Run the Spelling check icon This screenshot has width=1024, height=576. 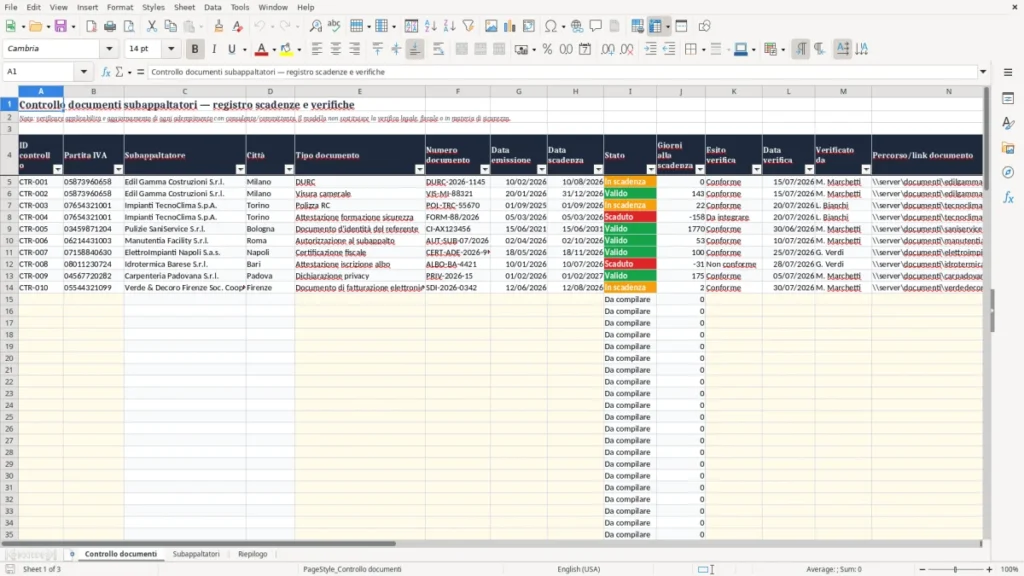point(334,26)
